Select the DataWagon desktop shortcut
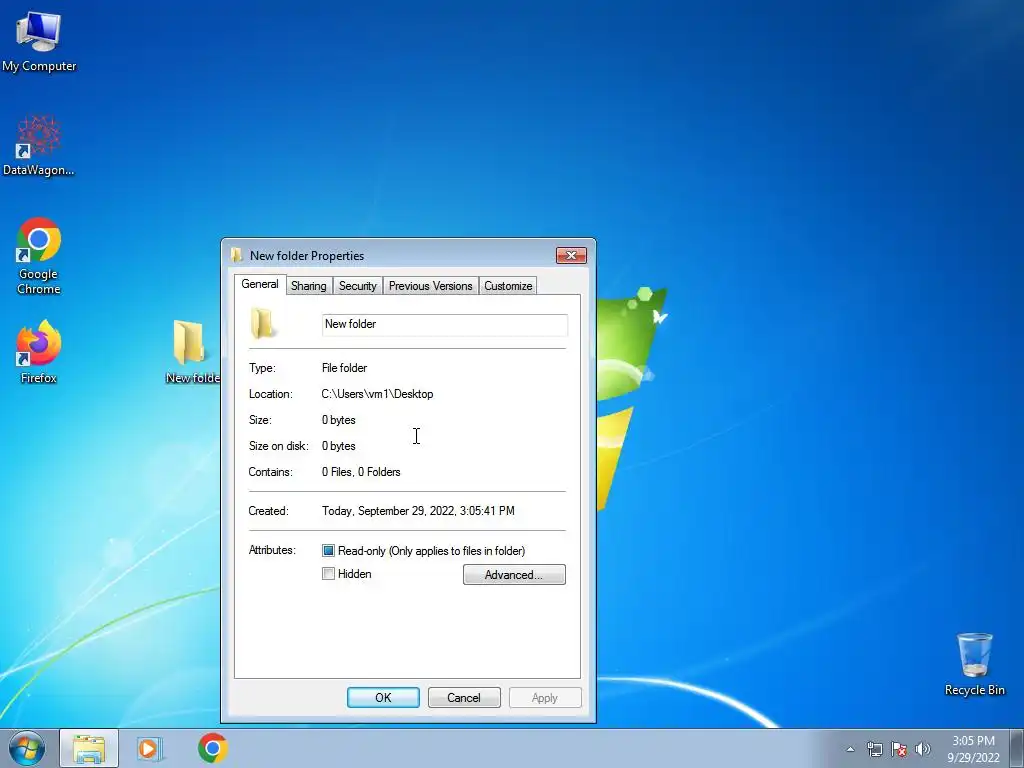 click(x=39, y=146)
